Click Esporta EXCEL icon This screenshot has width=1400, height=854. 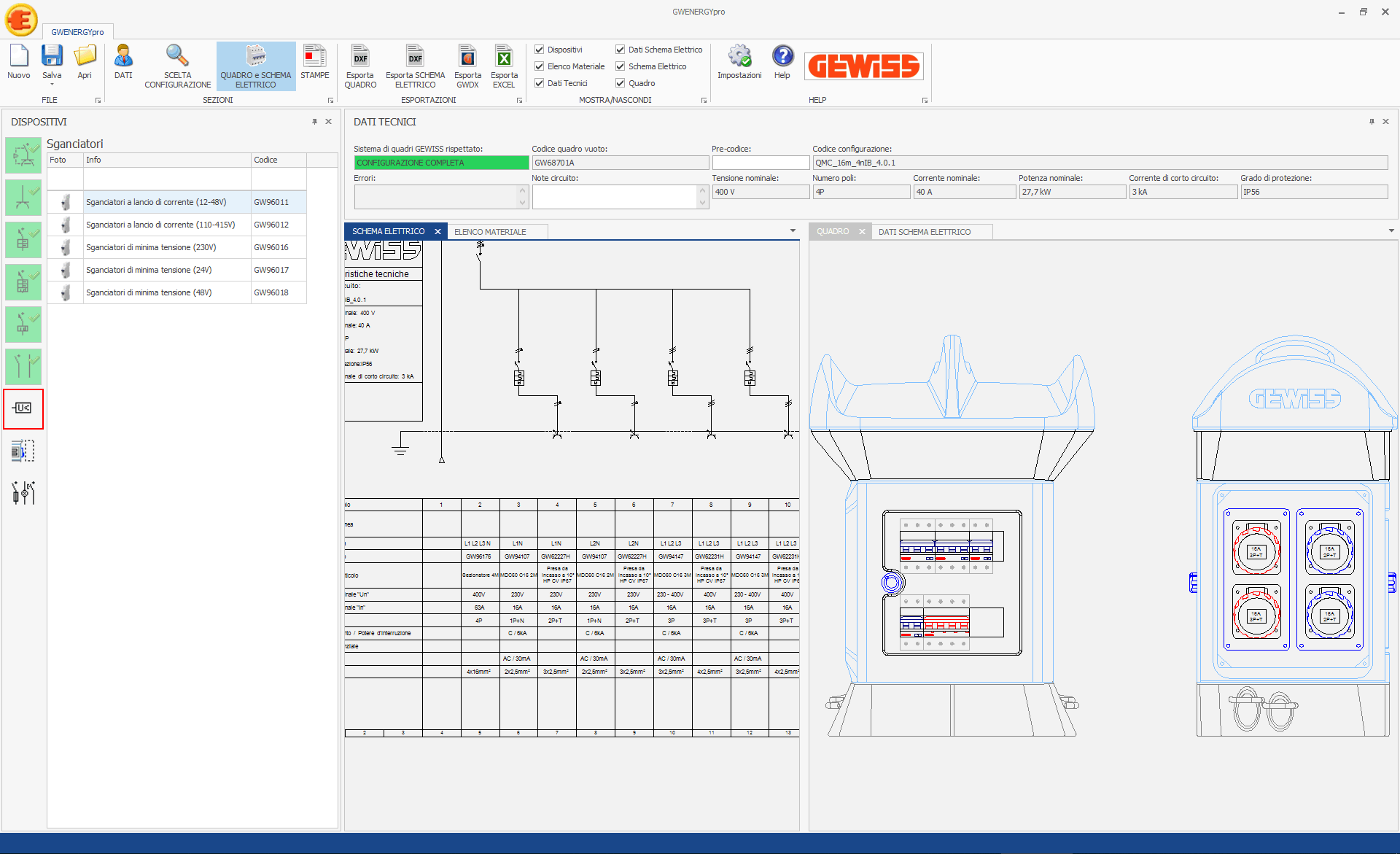[x=504, y=66]
